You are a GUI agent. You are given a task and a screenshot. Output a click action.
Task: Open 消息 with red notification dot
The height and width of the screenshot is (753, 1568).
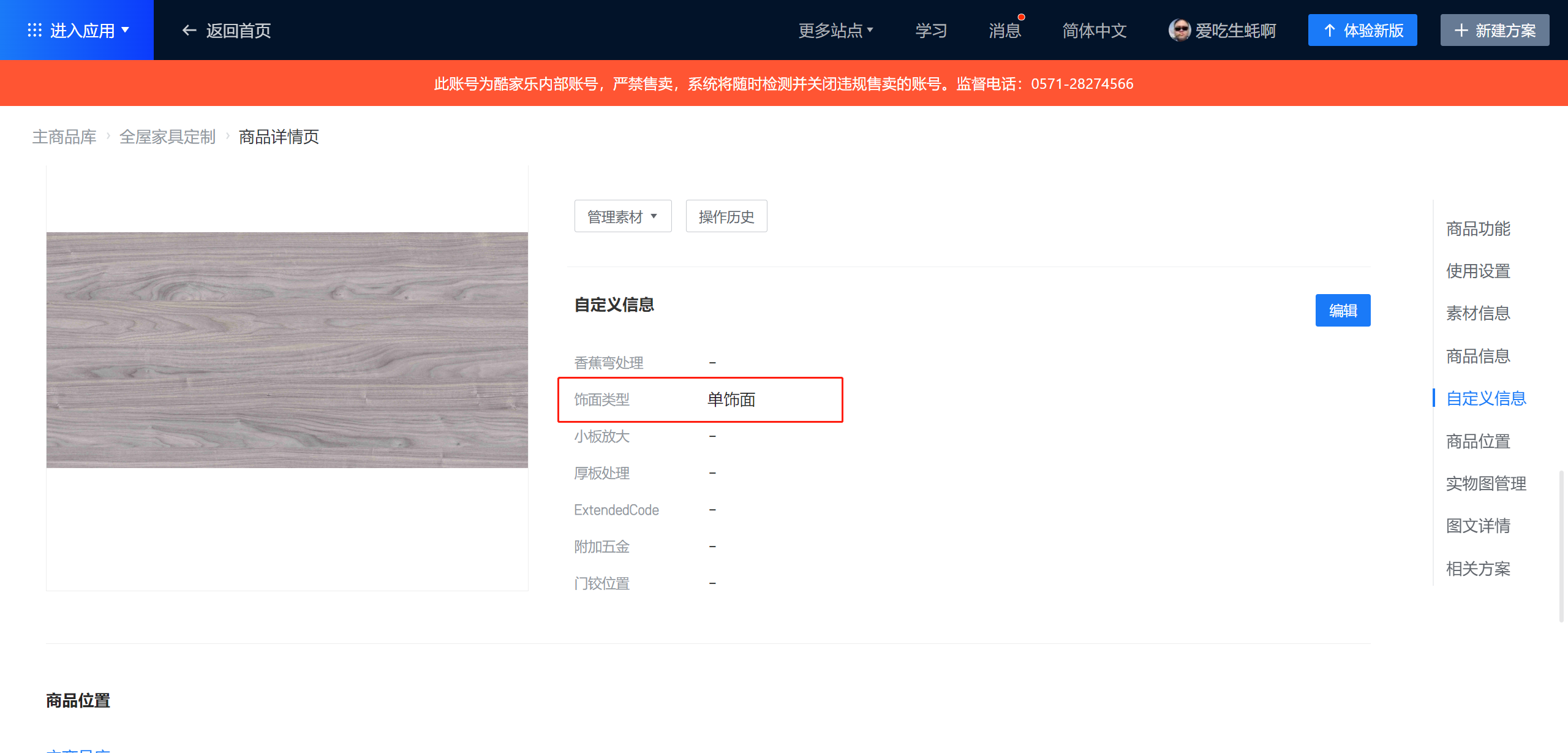(1005, 30)
